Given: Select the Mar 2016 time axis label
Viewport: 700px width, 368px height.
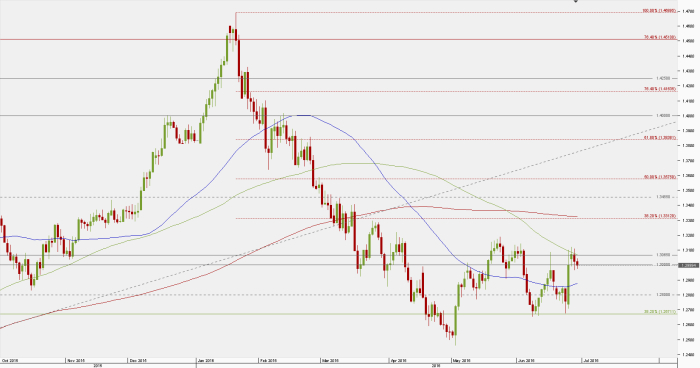Looking at the screenshot, I should [330, 360].
